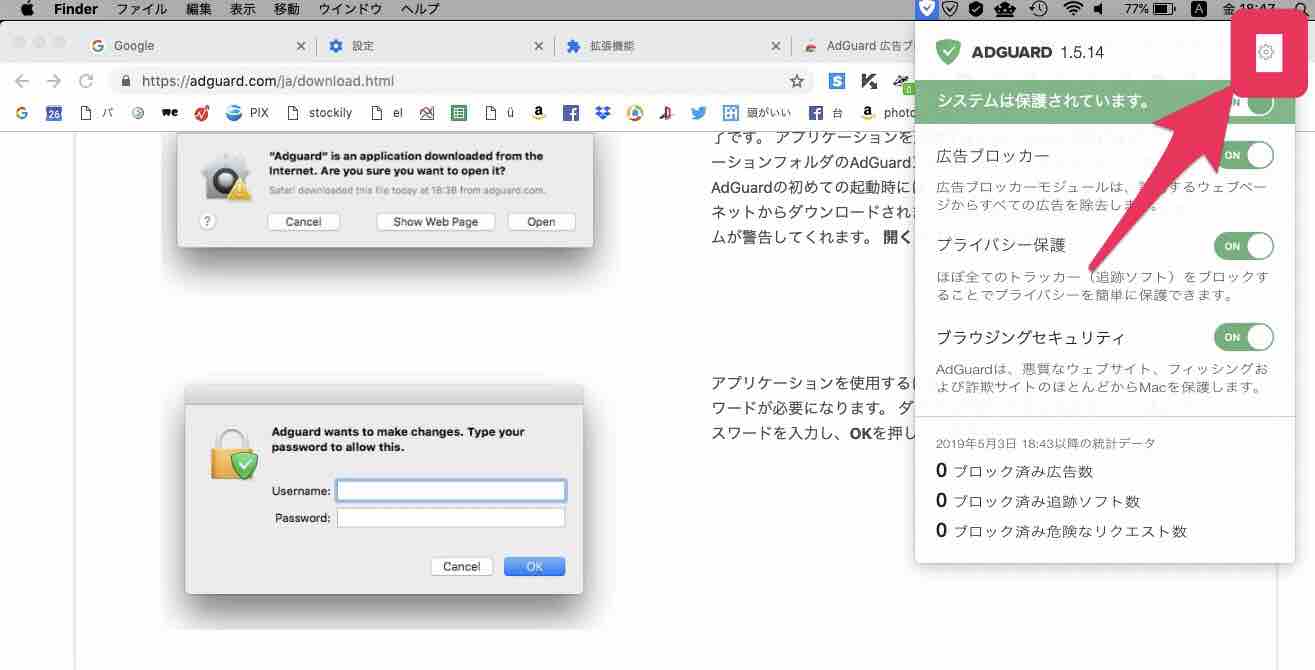Open the green spreadsheet bookmark icon
Image resolution: width=1315 pixels, height=670 pixels.
pos(458,113)
